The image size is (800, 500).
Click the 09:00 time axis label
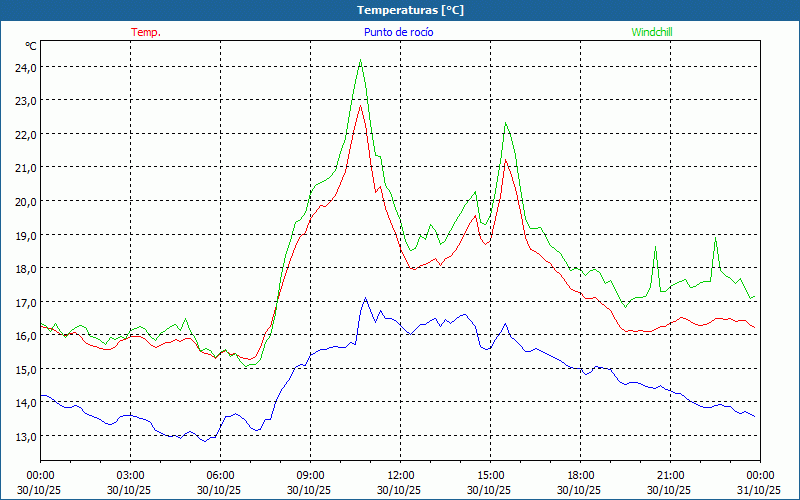click(x=310, y=475)
